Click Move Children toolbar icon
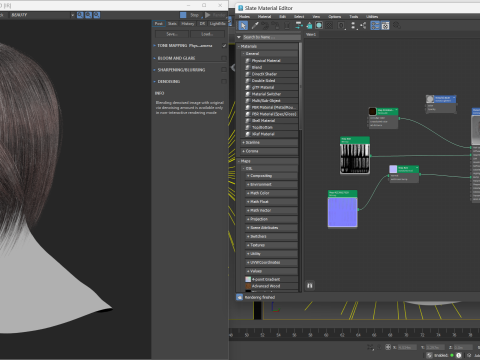 [299, 25]
